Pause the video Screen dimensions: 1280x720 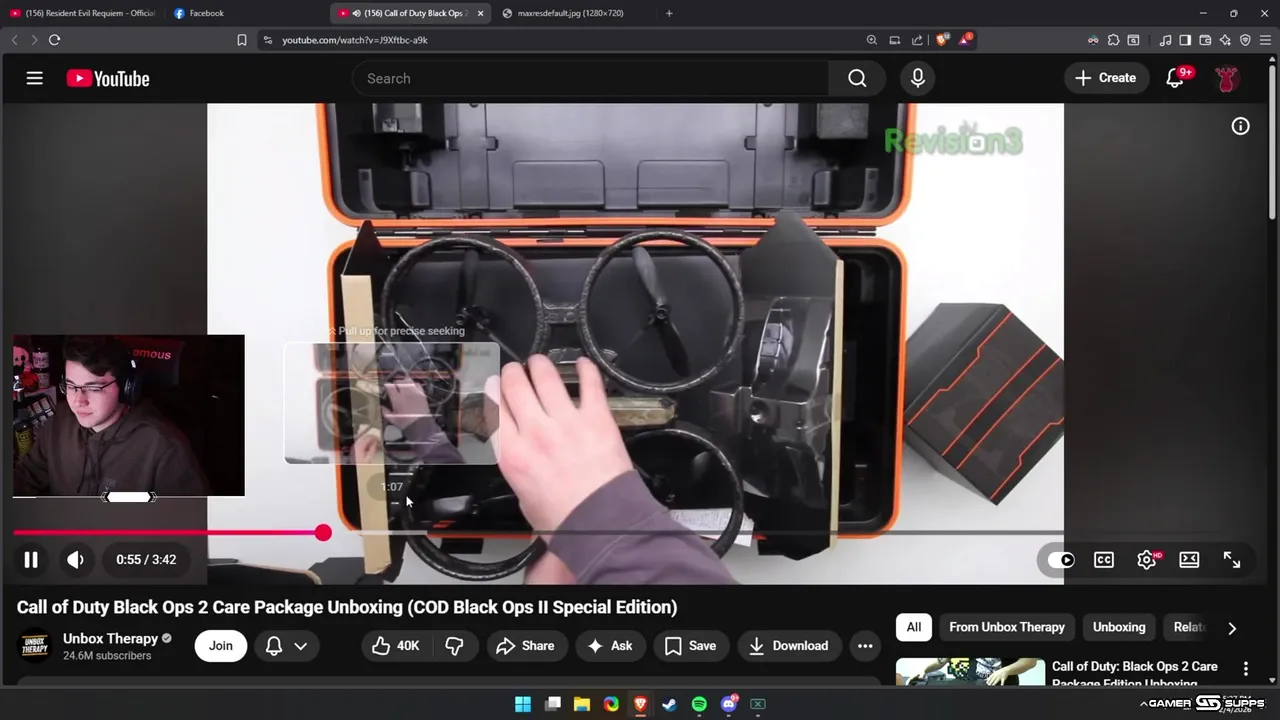tap(31, 560)
